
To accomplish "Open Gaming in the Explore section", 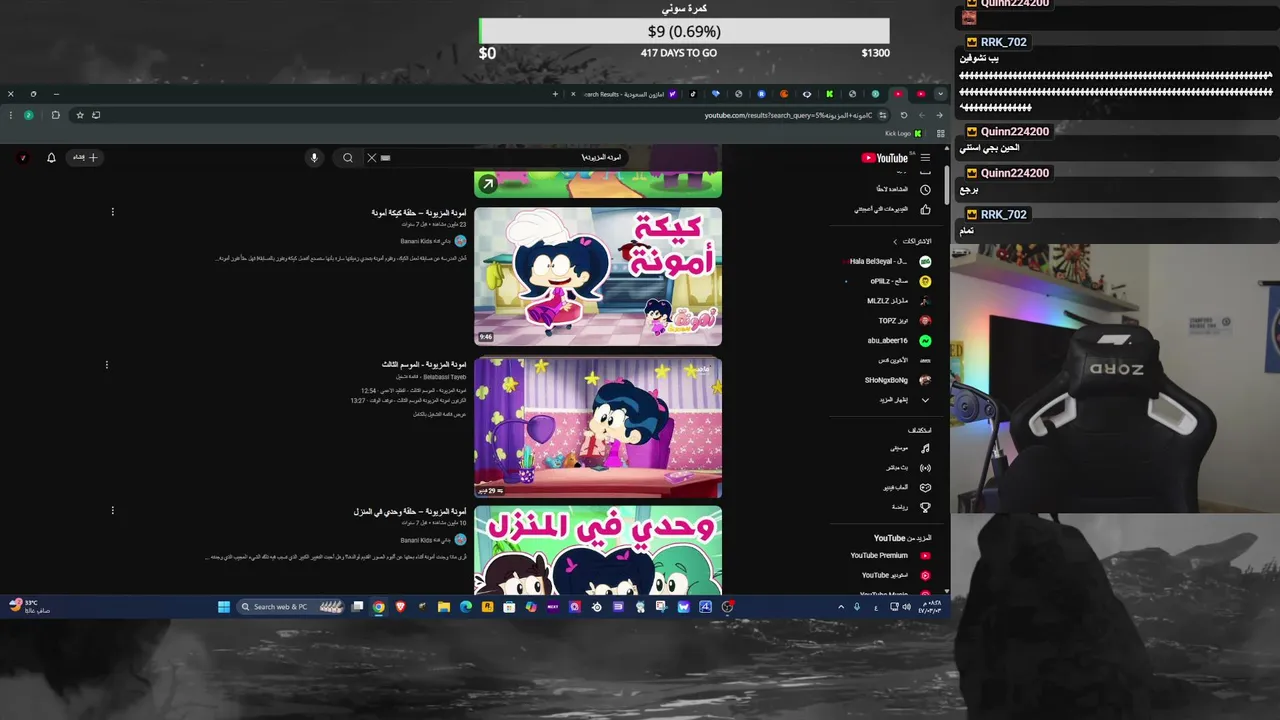I will (x=905, y=487).
